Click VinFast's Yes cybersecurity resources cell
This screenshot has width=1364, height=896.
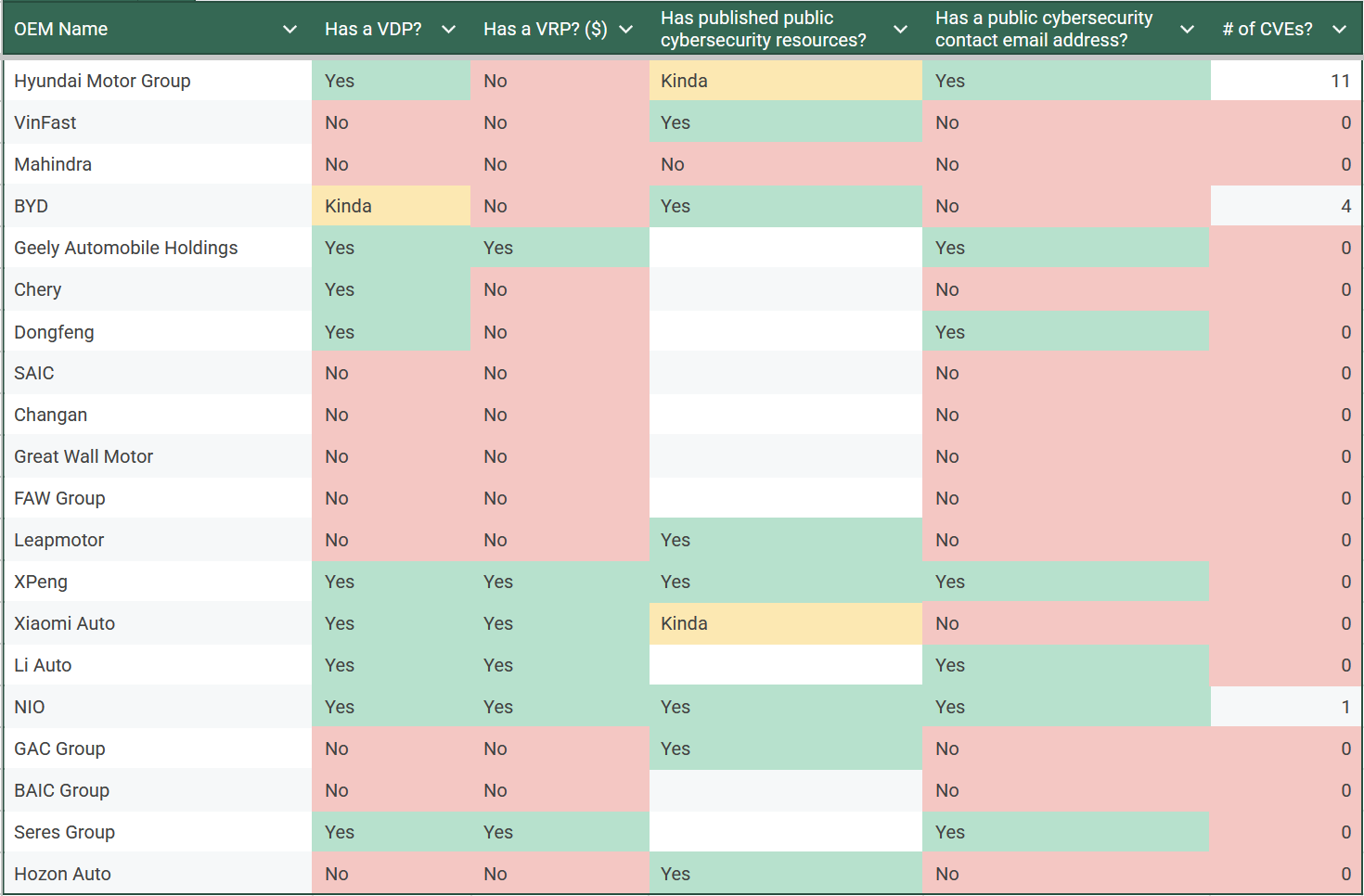786,122
